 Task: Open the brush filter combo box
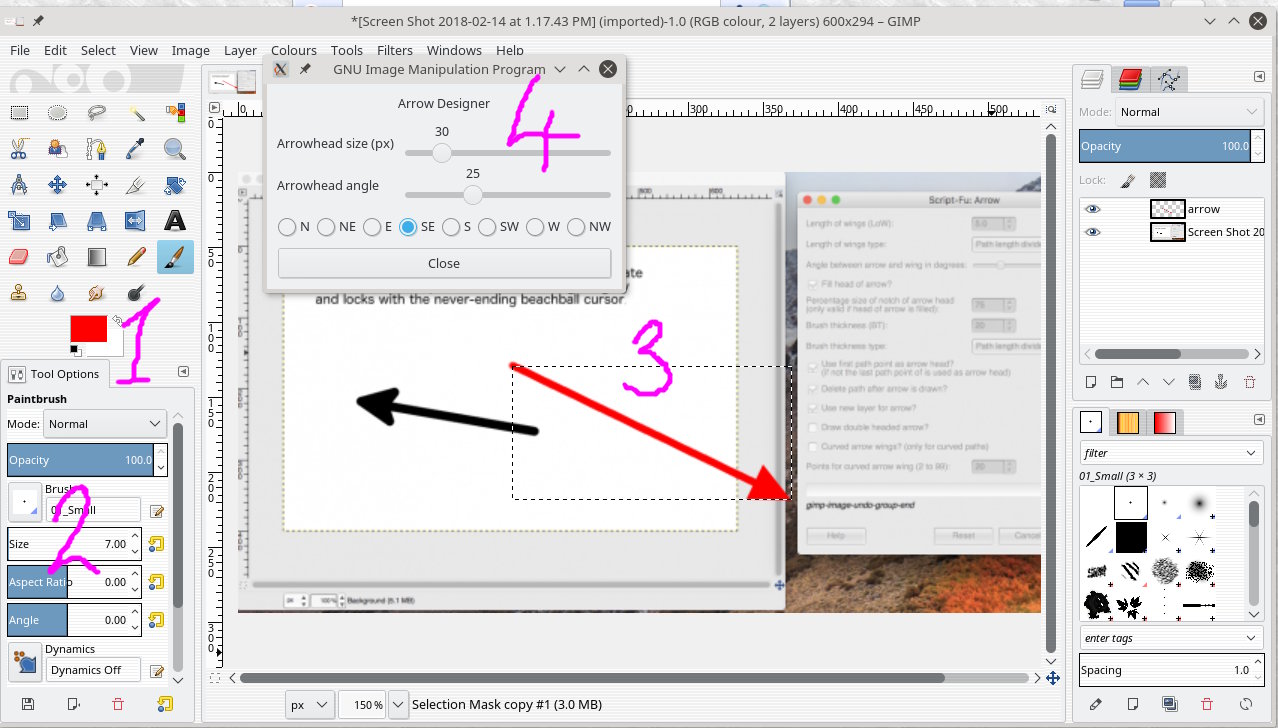click(1171, 453)
